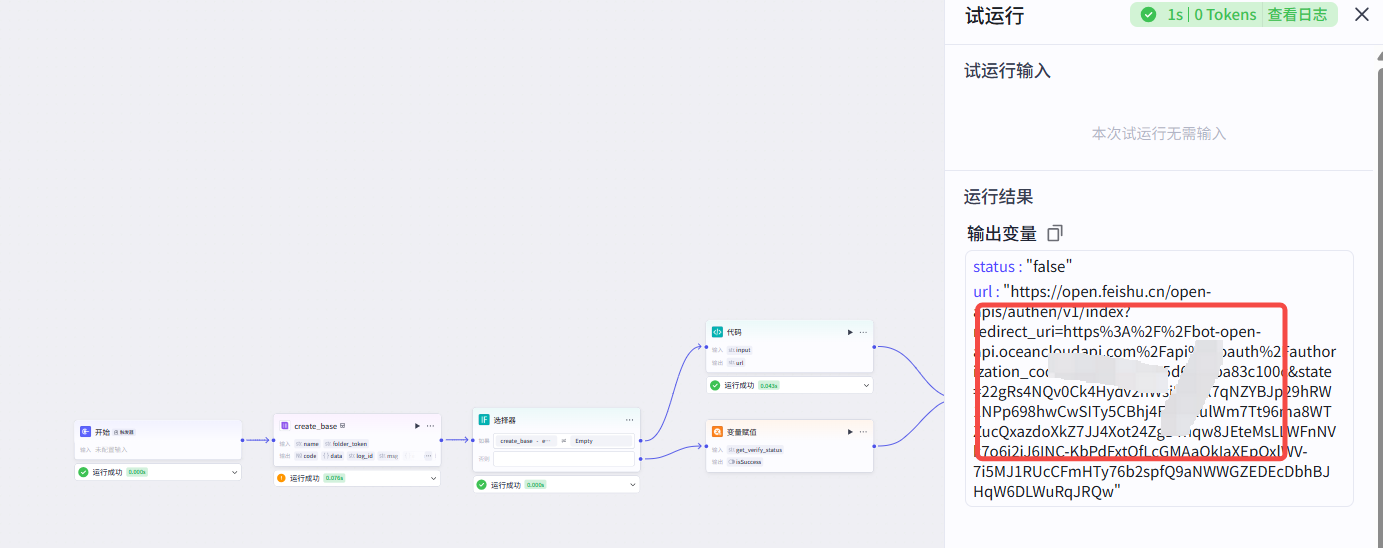Click the 0.043s duration badge under code node
This screenshot has height=548, width=1383.
[768, 385]
